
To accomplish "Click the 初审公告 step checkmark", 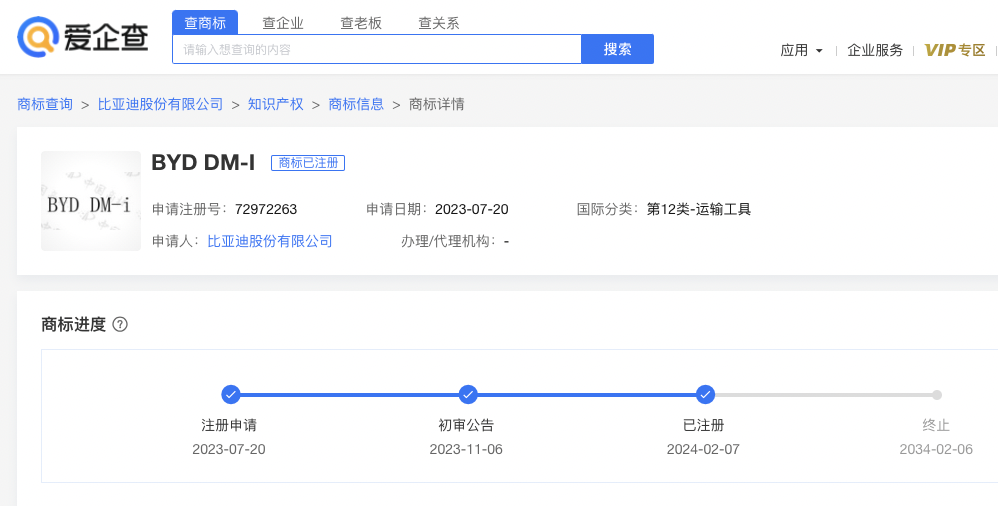I will [468, 395].
